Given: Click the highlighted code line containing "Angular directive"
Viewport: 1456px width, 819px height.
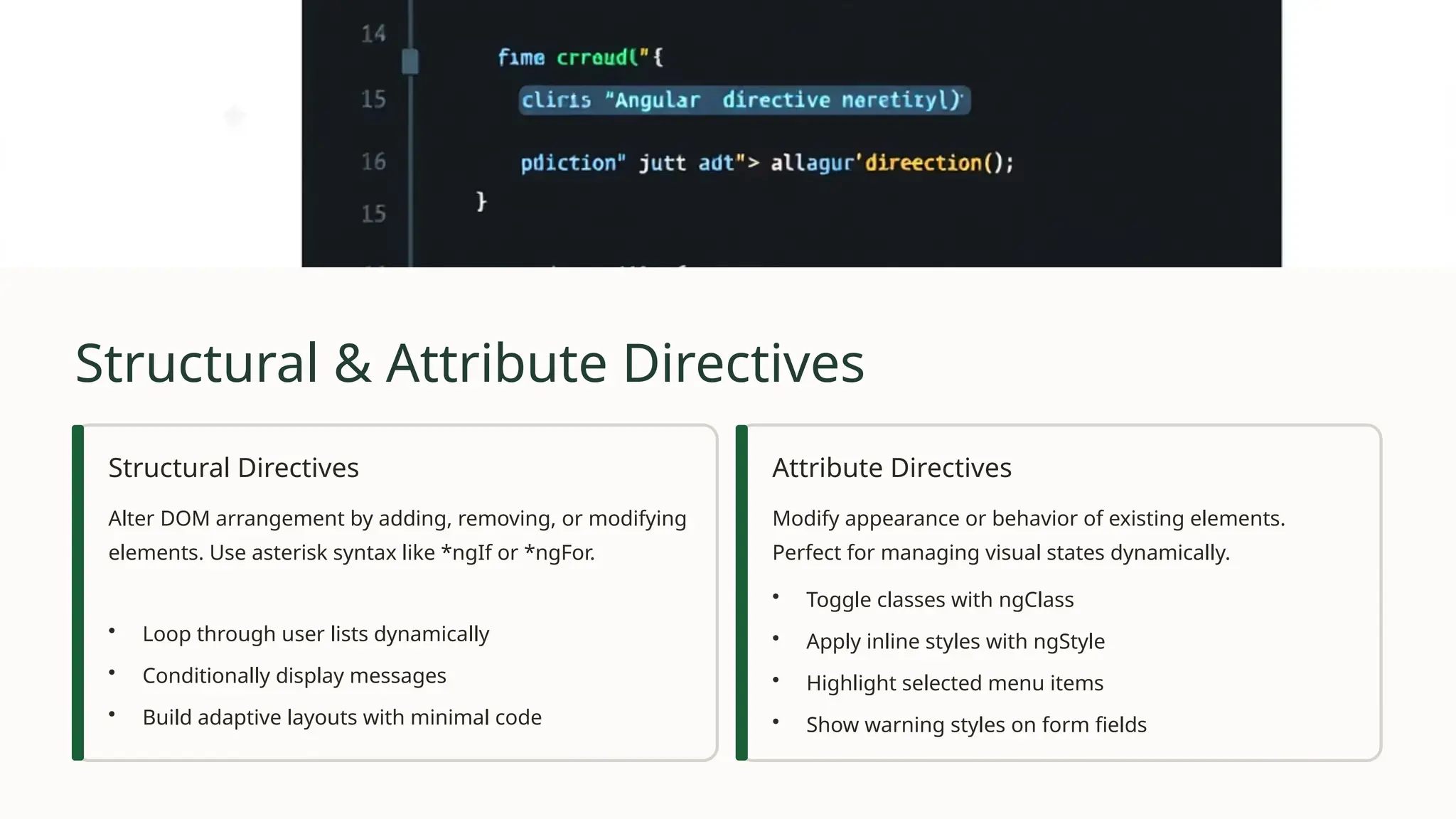Looking at the screenshot, I should (x=744, y=100).
